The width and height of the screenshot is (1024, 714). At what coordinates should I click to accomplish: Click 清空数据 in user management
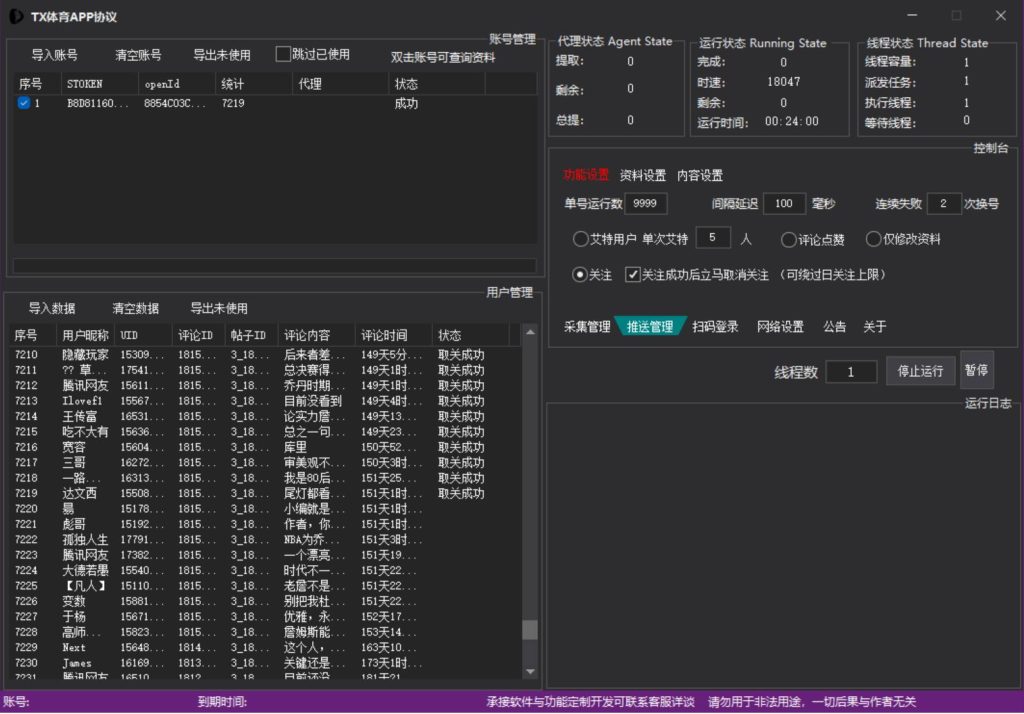[135, 308]
